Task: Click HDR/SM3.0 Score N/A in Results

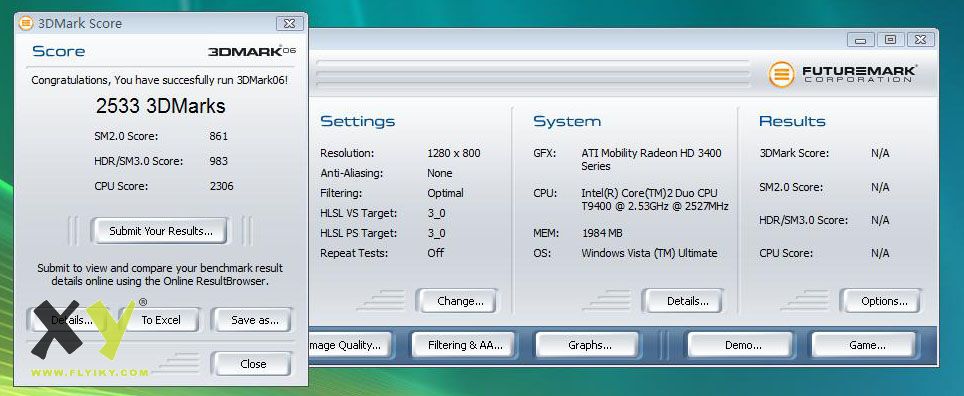Action: (x=880, y=220)
